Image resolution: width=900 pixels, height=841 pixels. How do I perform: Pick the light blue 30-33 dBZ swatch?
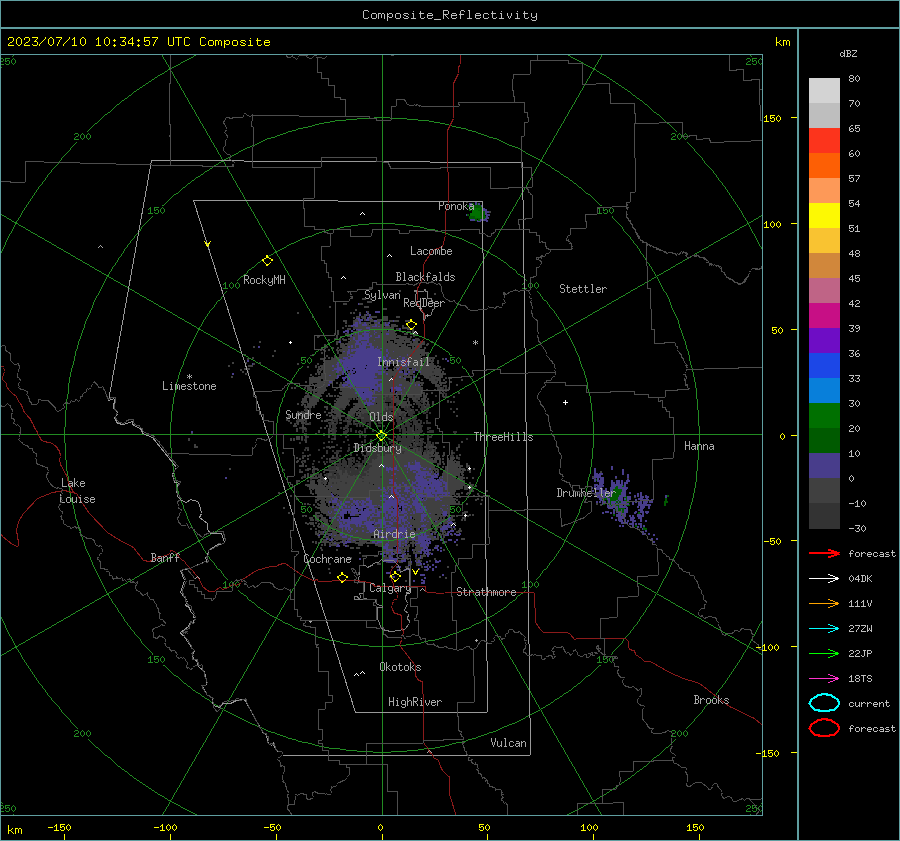click(x=824, y=391)
